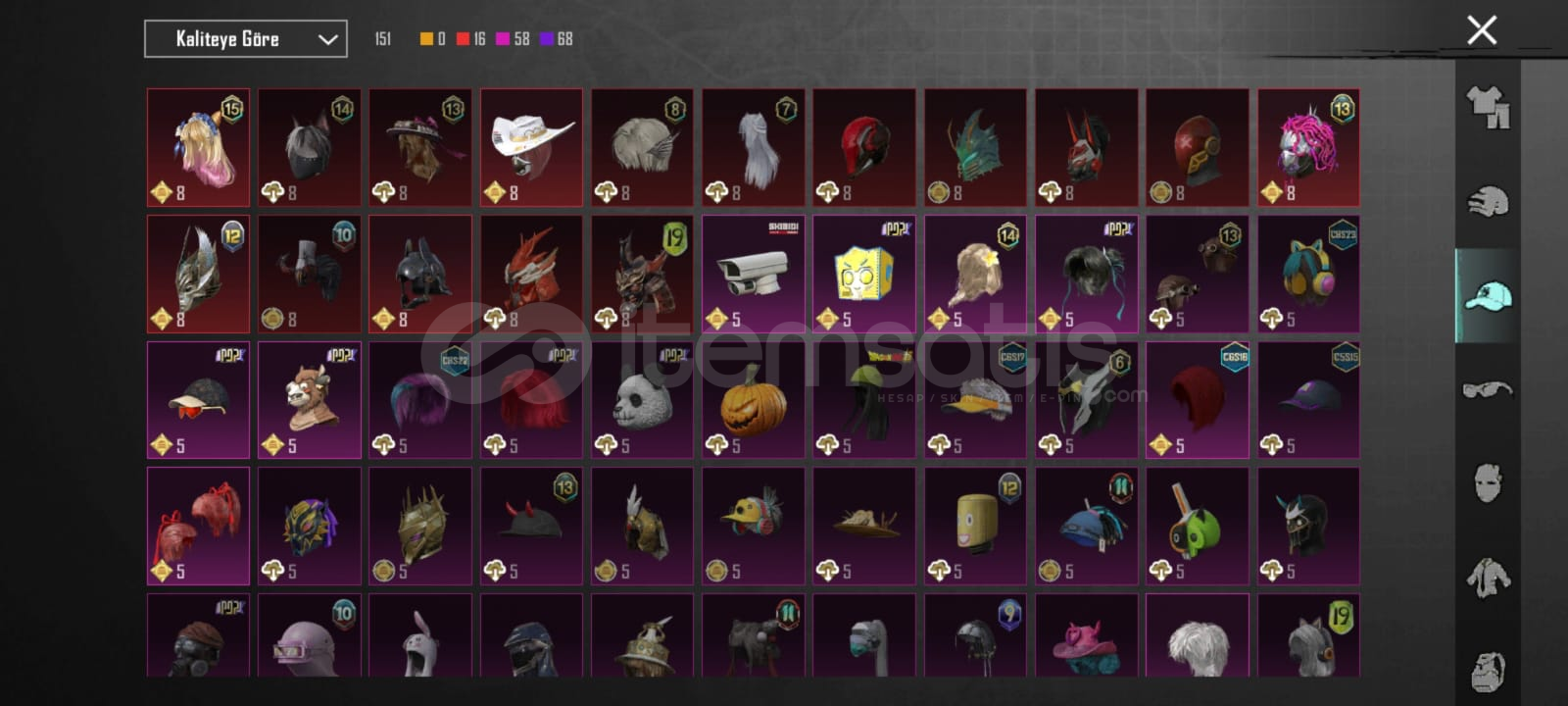Select the gloves category in sidebar
This screenshot has width=1568, height=706.
(1488, 202)
